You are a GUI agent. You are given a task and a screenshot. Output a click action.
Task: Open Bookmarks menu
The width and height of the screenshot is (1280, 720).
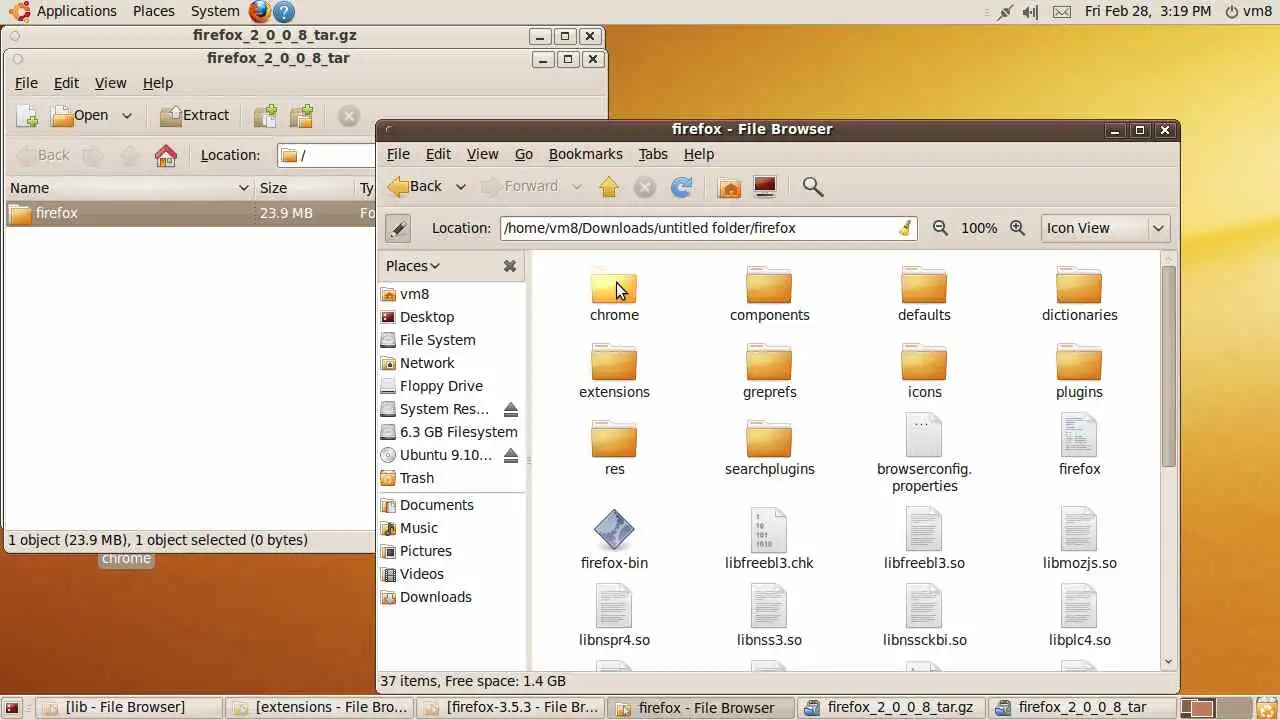tap(586, 154)
